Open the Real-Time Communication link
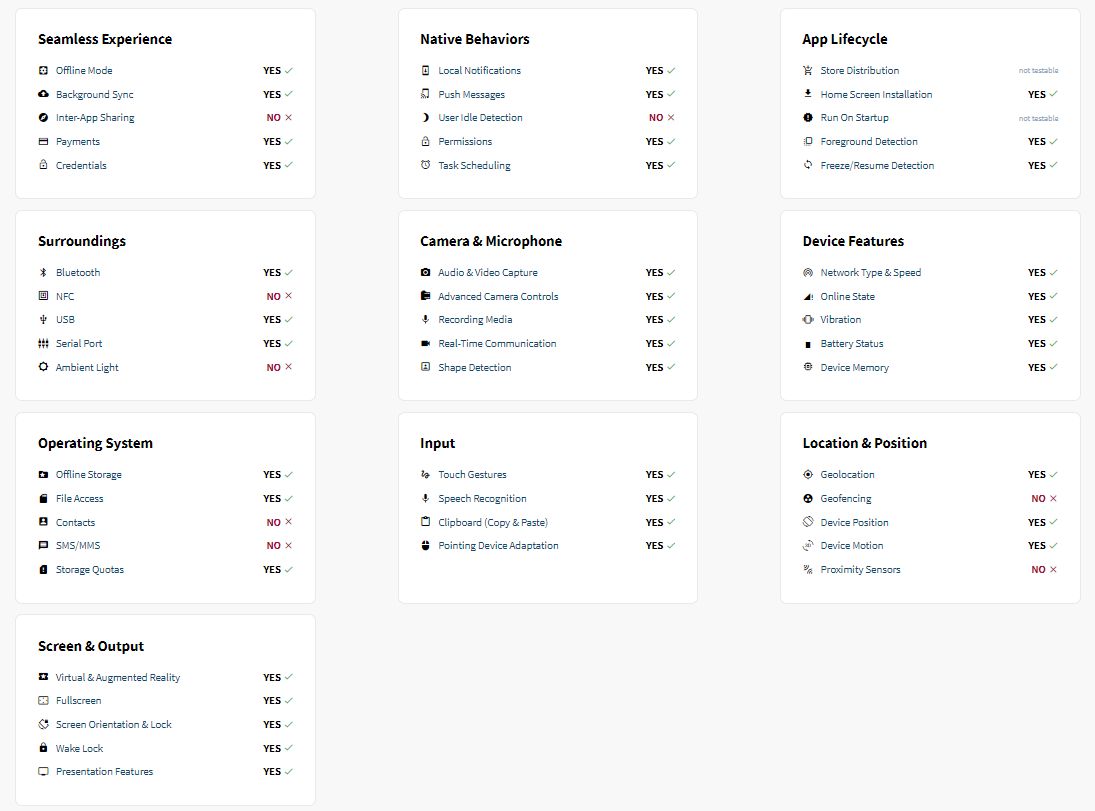Viewport: 1095px width, 811px height. (497, 344)
